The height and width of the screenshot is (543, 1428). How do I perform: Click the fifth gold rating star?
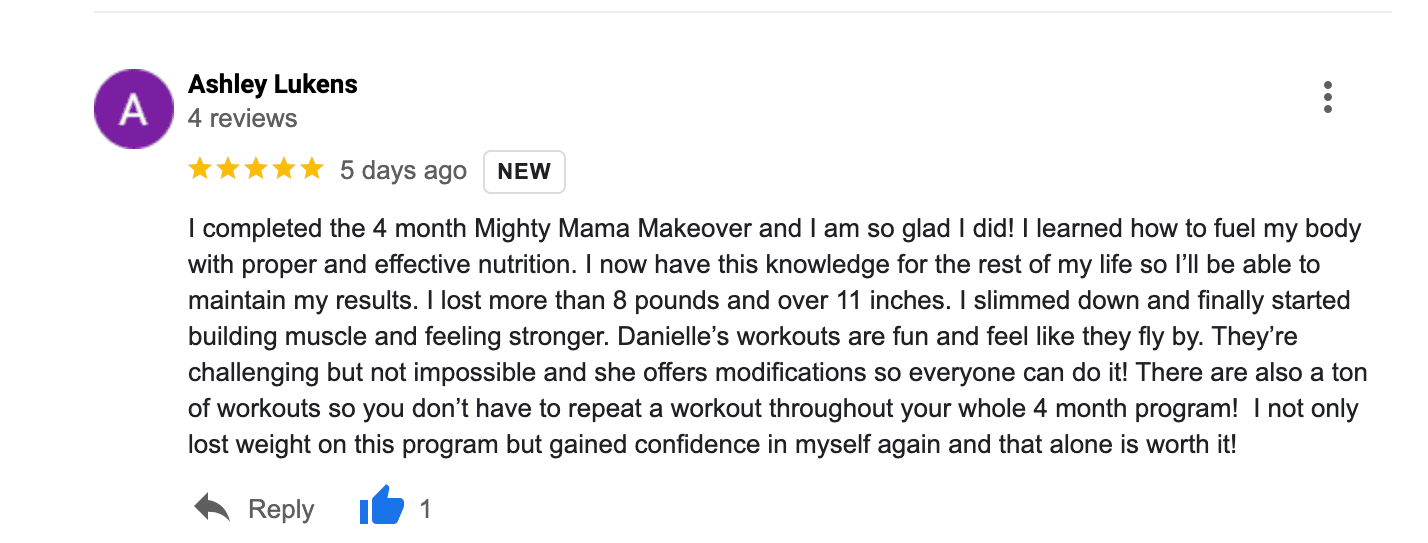tap(312, 169)
